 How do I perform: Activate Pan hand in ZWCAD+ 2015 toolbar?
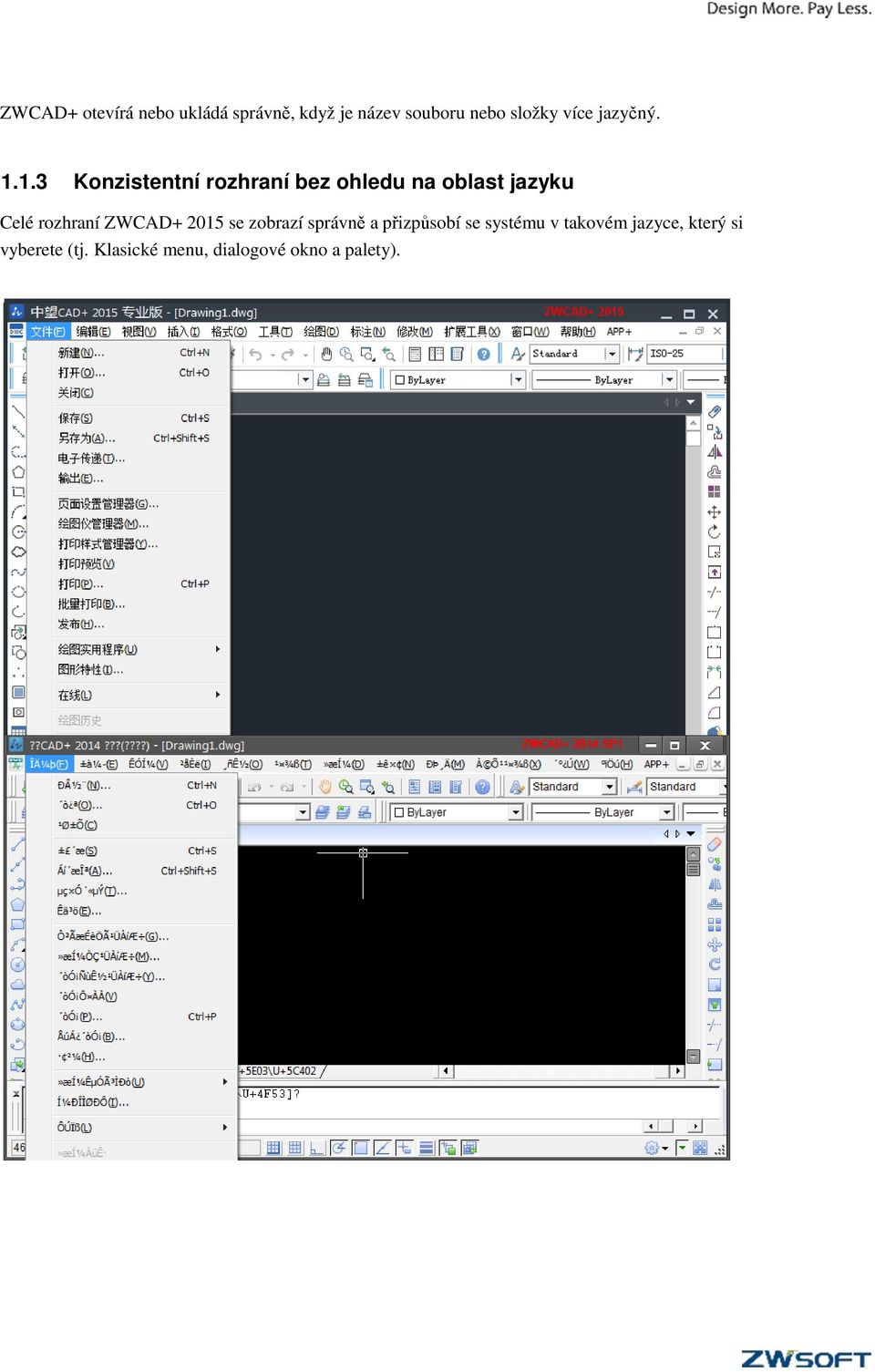click(x=326, y=354)
